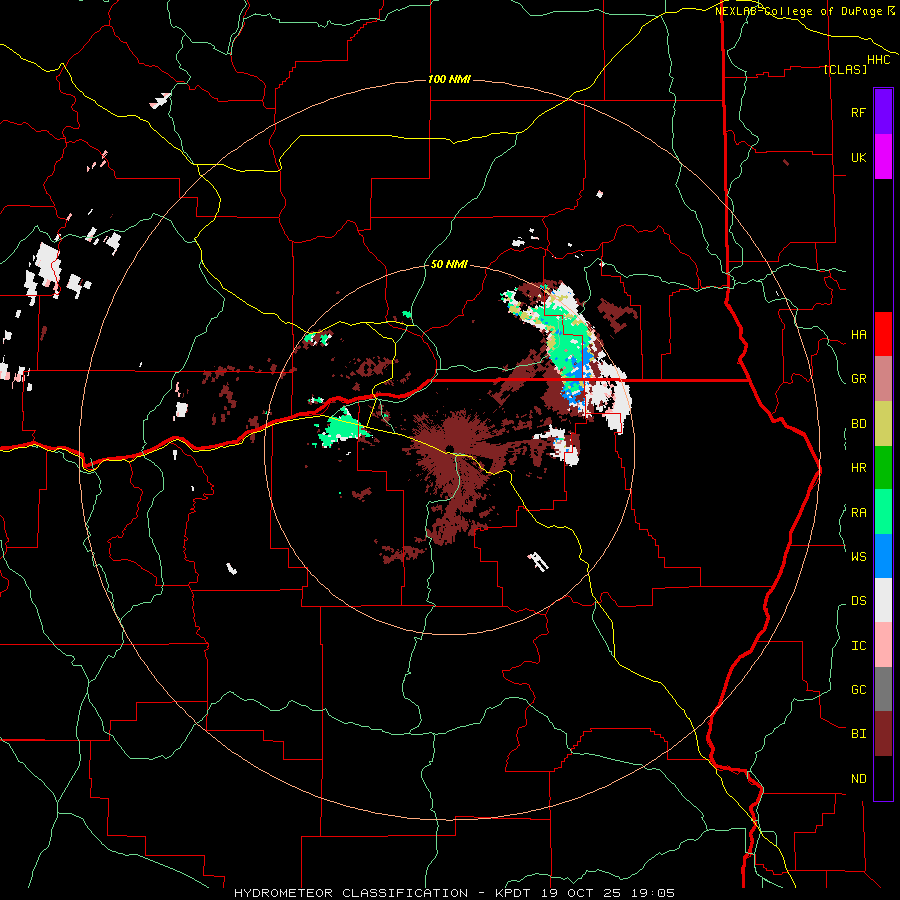Click the NEXLAB-College of DuPage credit text
Screen dimensions: 900x900
point(801,11)
